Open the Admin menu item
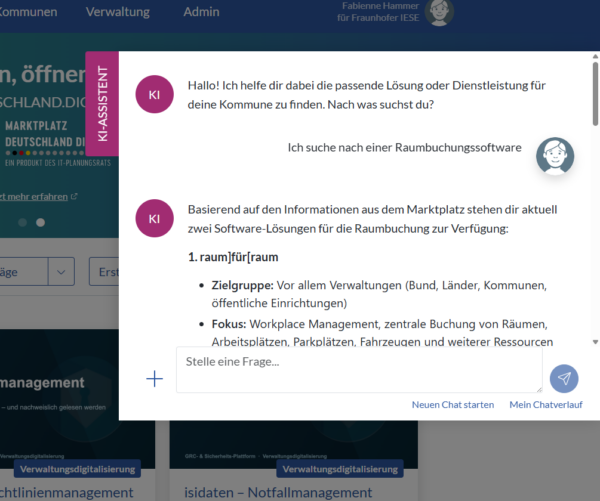Screen dimensions: 600x501 click(202, 12)
